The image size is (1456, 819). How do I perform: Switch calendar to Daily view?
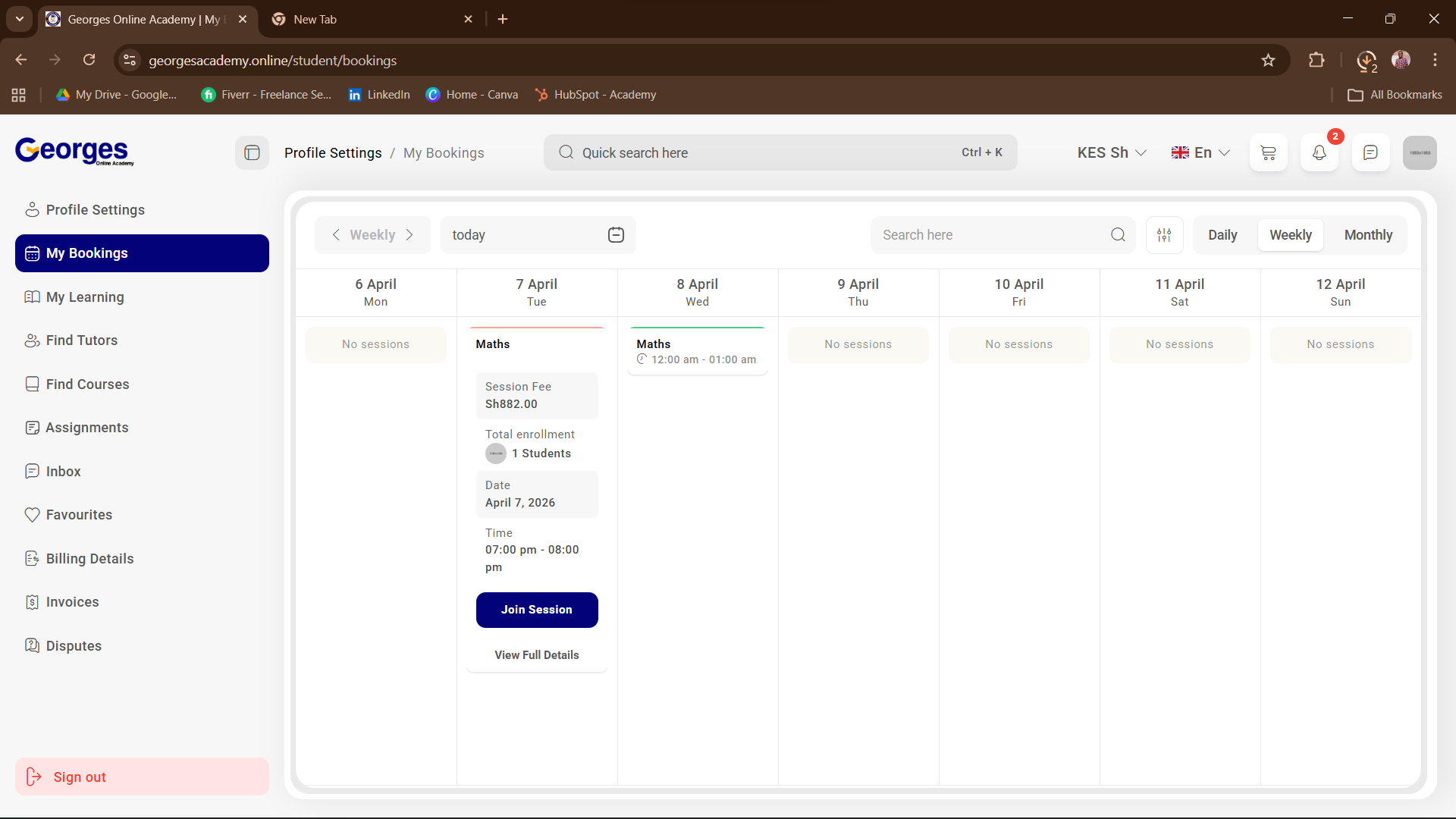[x=1222, y=235]
